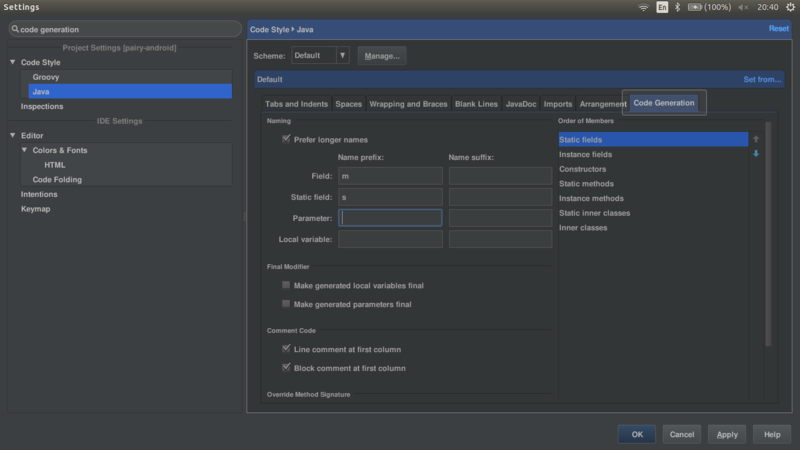Select Inner classes in member order
Image resolution: width=800 pixels, height=450 pixels.
point(653,228)
